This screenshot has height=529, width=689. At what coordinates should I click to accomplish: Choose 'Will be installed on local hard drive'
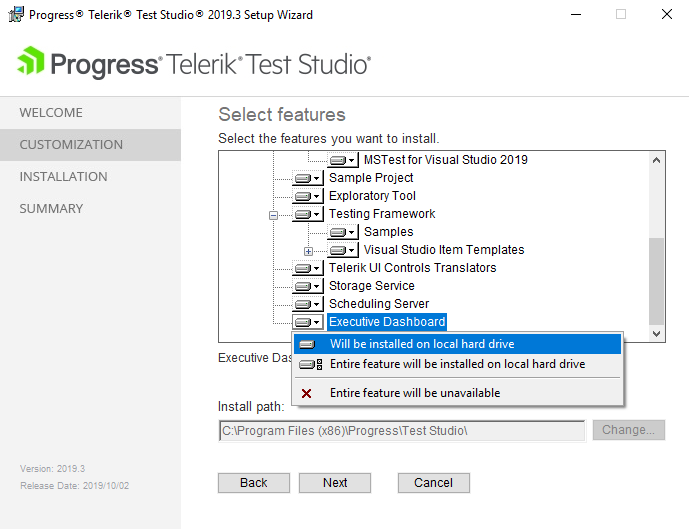[x=457, y=344]
